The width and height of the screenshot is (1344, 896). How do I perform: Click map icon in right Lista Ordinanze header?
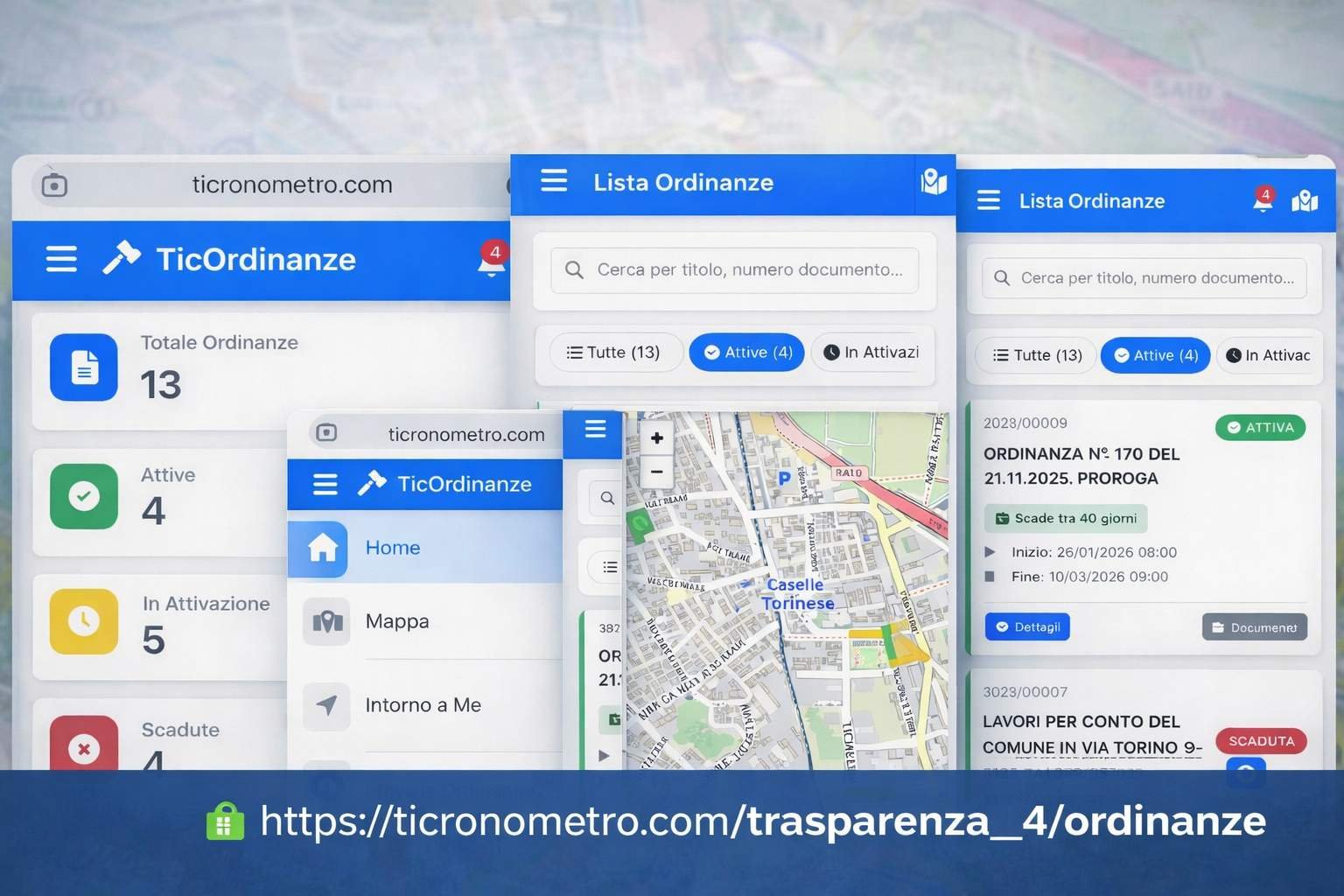coord(1304,201)
